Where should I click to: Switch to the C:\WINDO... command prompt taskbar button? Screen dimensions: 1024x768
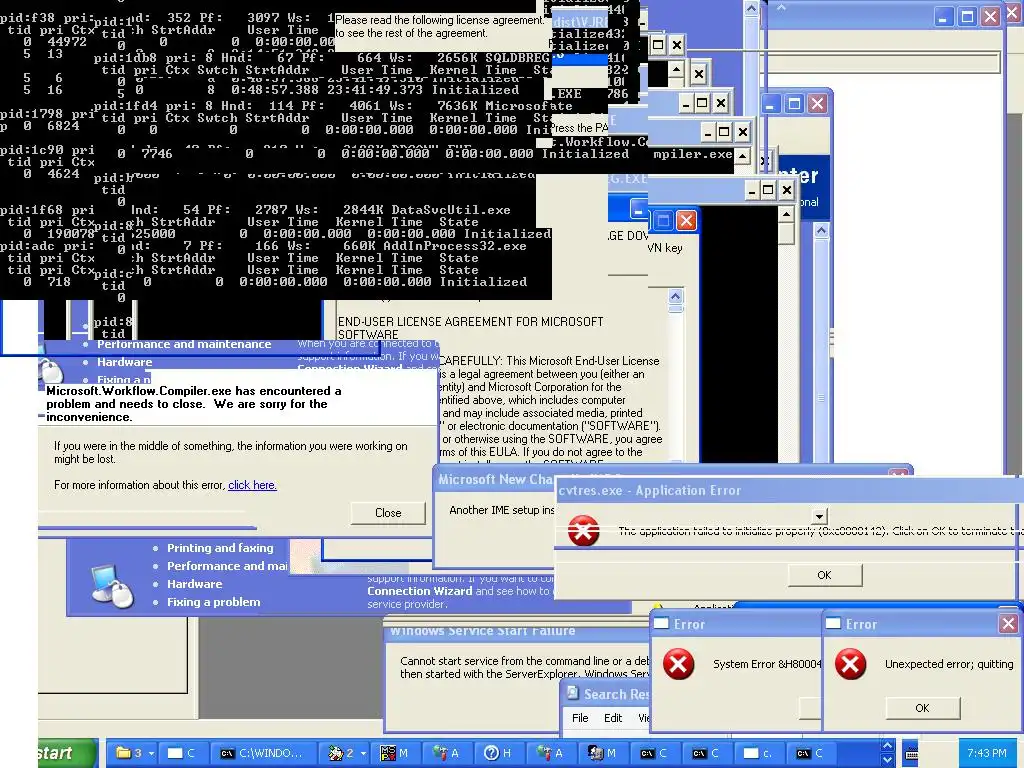[264, 753]
